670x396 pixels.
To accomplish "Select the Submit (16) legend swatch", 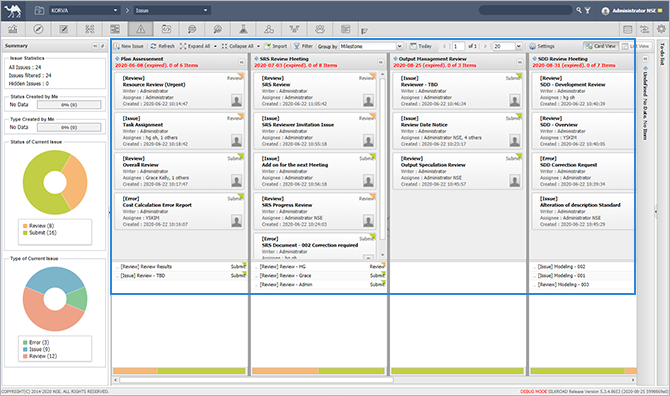I will tap(25, 232).
